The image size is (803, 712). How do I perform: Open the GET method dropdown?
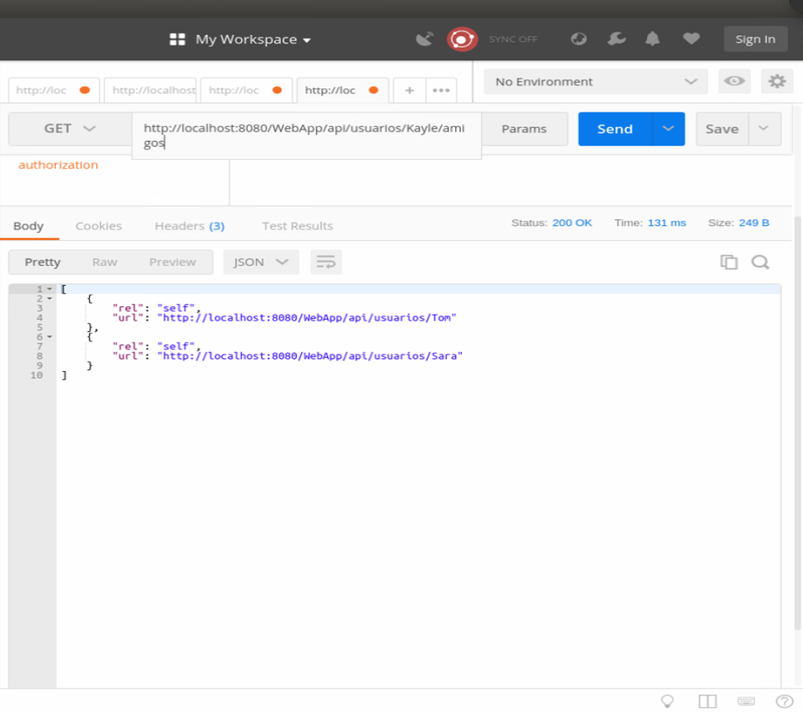(x=70, y=129)
